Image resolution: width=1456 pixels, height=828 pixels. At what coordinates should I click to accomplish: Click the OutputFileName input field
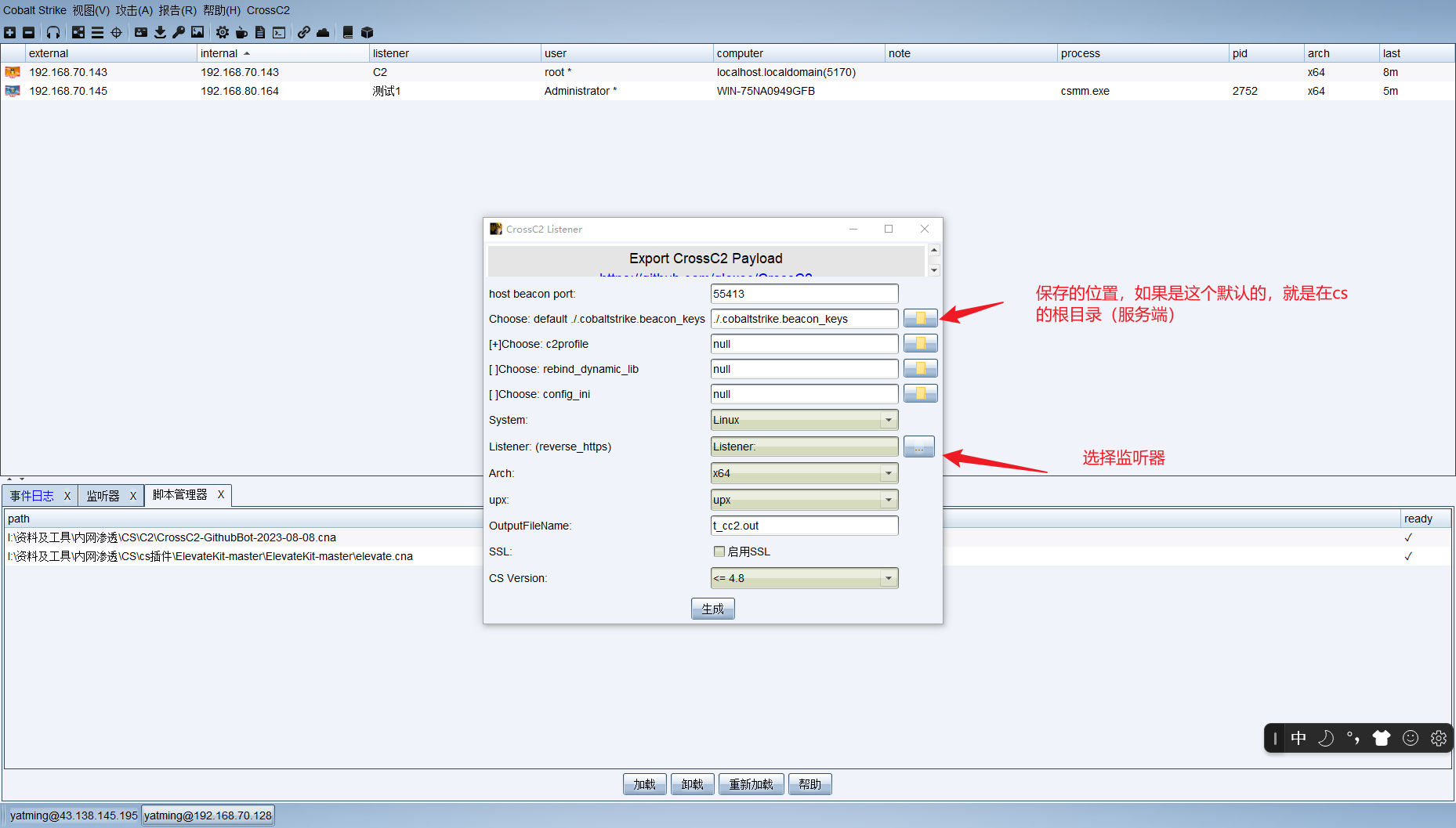[805, 526]
